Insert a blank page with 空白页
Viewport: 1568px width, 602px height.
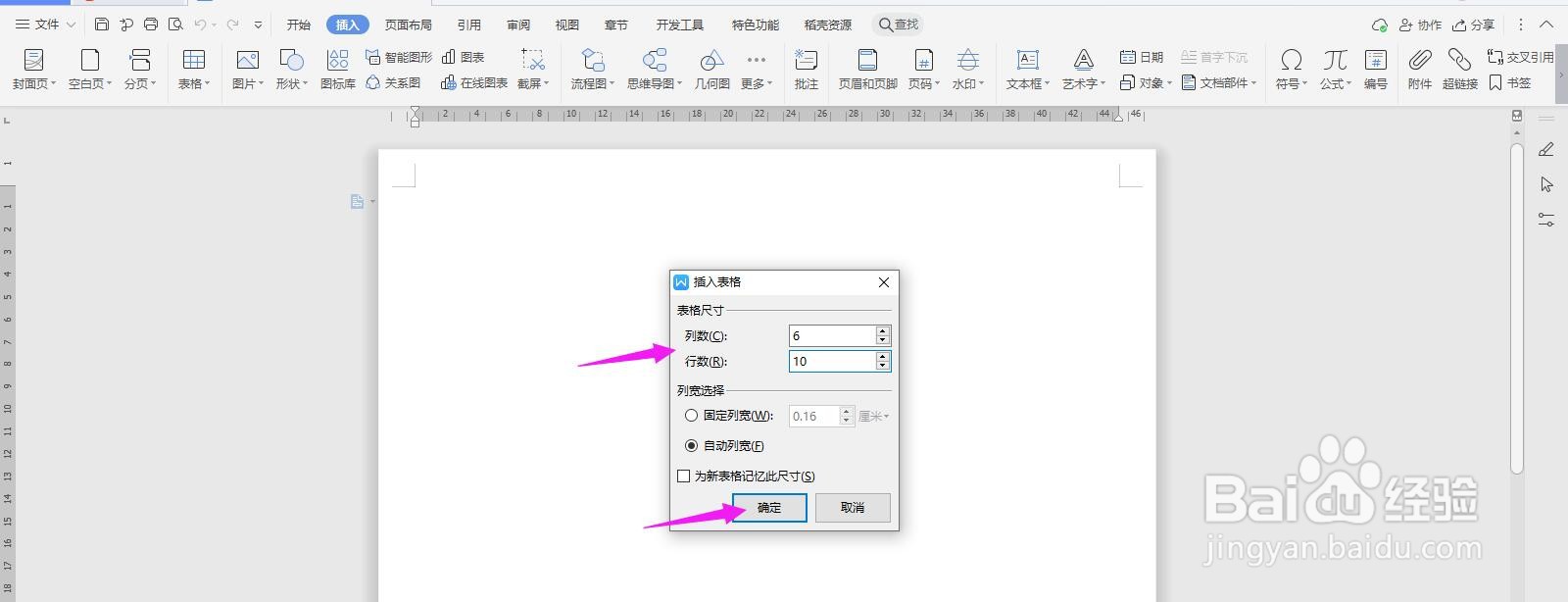pyautogui.click(x=89, y=70)
